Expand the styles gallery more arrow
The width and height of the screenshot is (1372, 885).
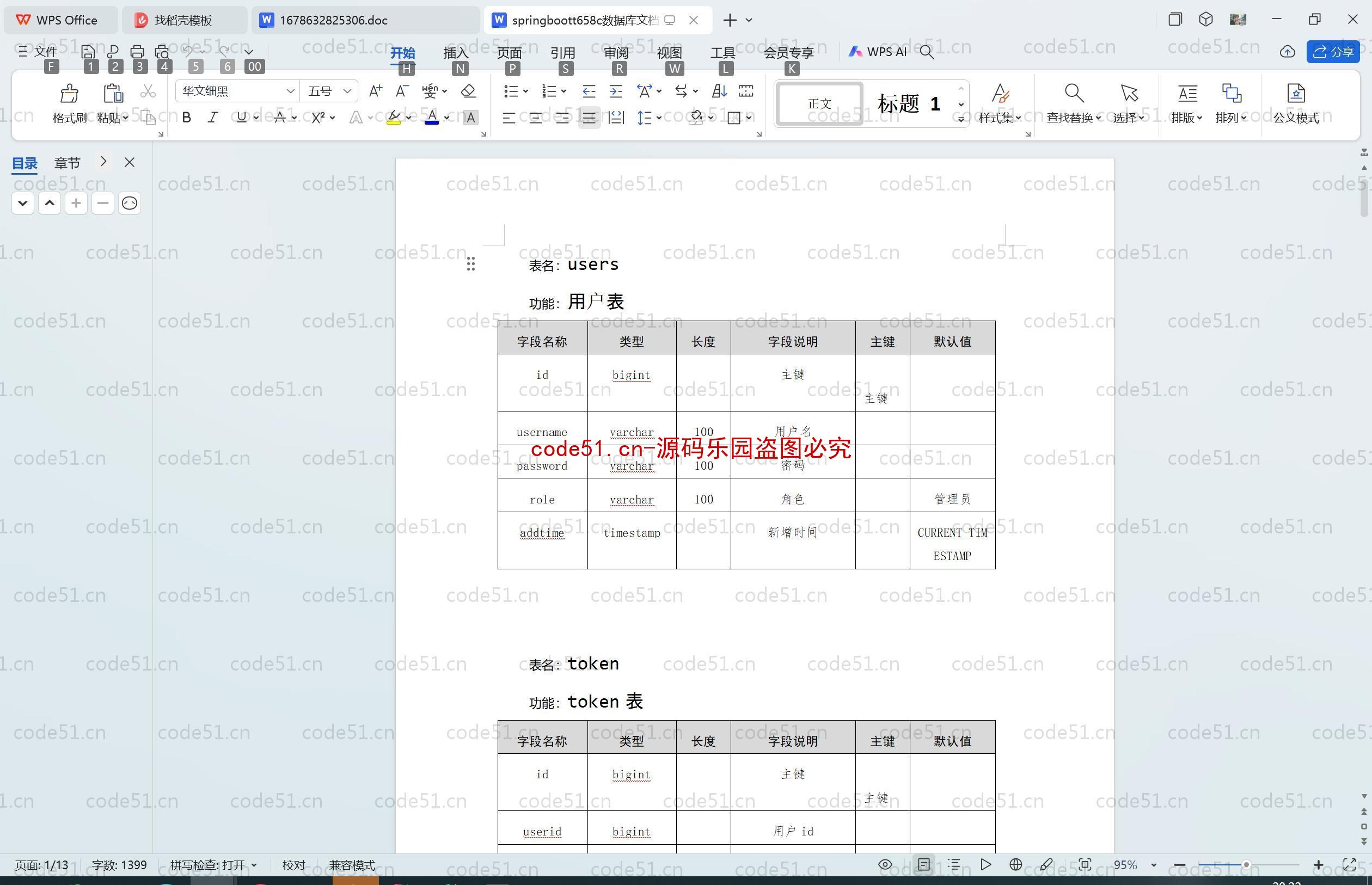961,119
